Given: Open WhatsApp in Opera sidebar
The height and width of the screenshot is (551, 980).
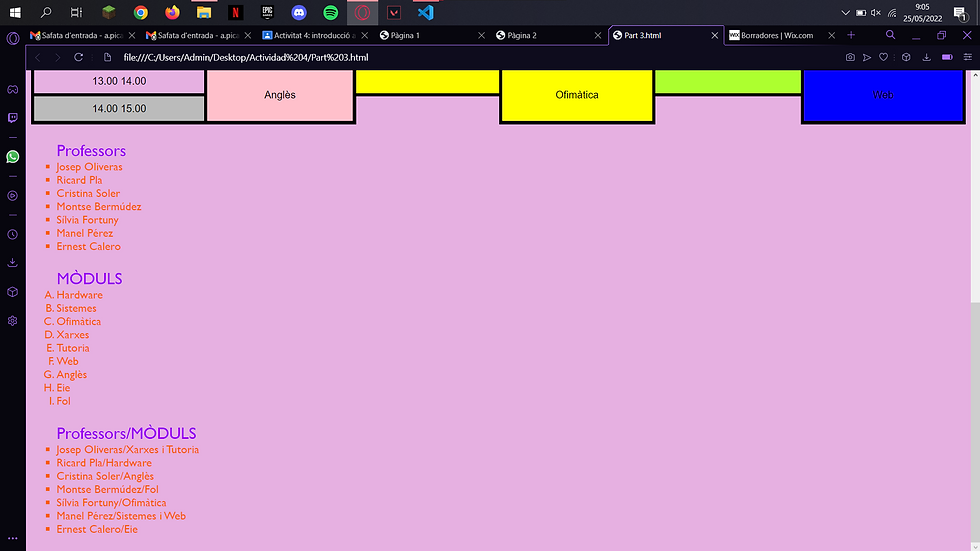Looking at the screenshot, I should click(x=12, y=157).
